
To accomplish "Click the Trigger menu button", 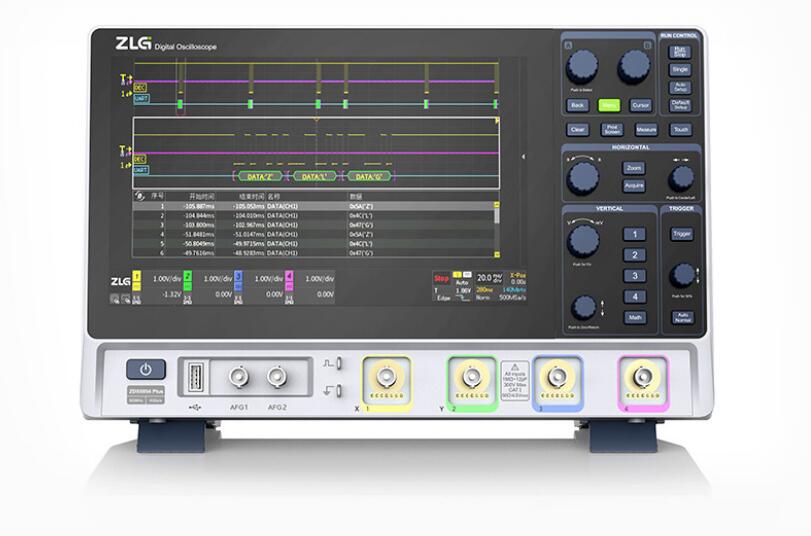I will coord(682,234).
